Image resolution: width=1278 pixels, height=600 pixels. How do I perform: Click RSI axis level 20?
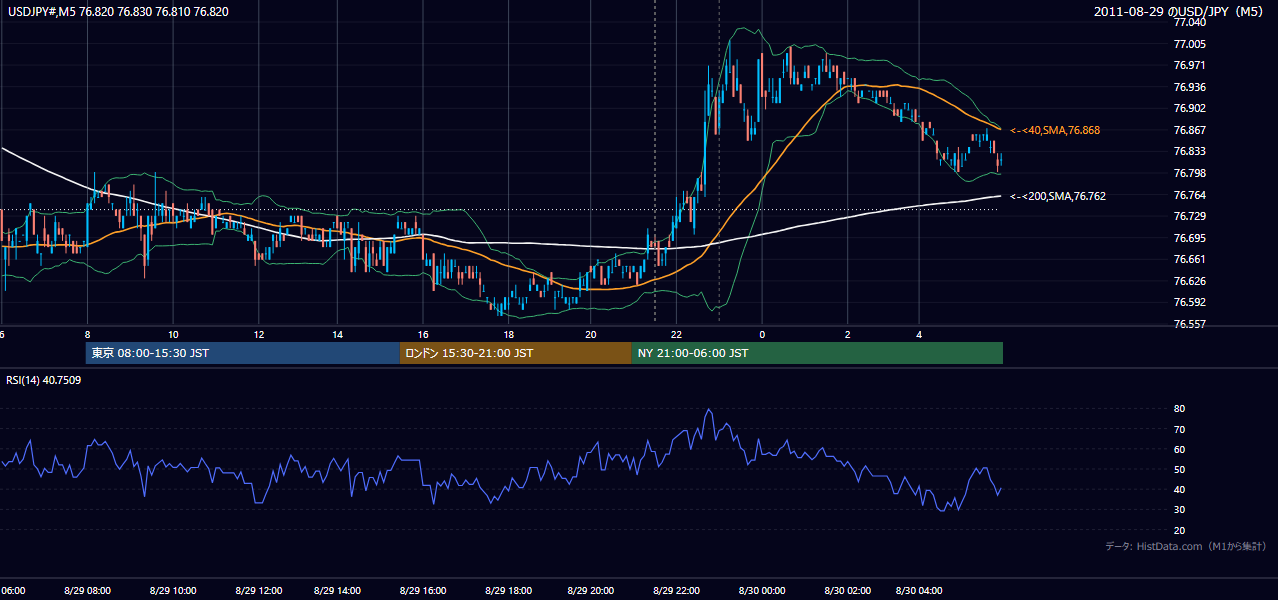(x=1180, y=530)
